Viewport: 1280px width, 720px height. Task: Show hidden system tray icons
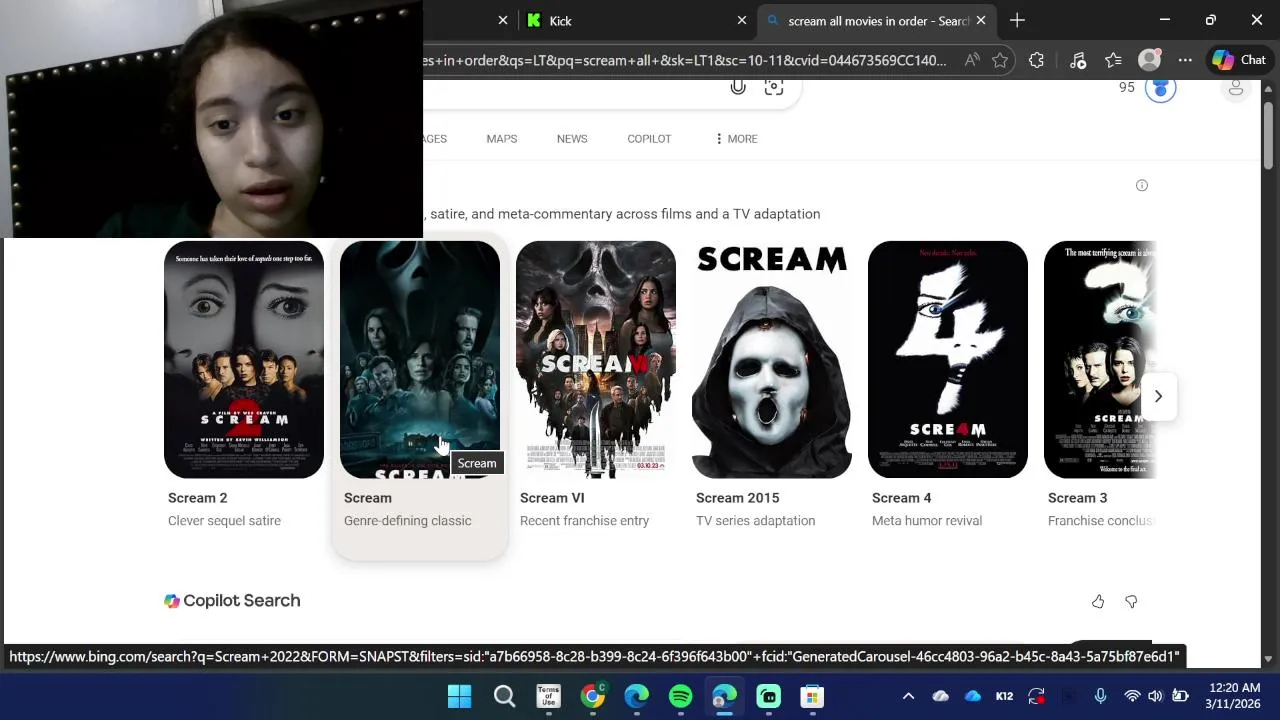pos(908,696)
